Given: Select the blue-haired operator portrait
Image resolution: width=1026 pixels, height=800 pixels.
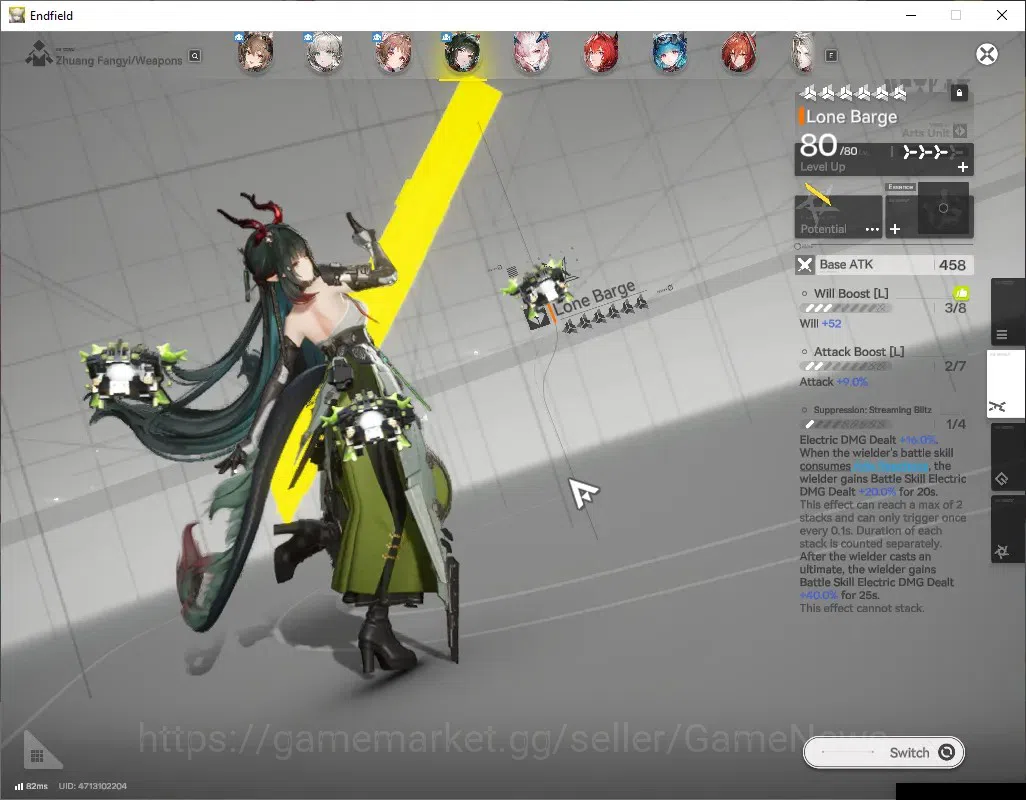Looking at the screenshot, I should 669,52.
